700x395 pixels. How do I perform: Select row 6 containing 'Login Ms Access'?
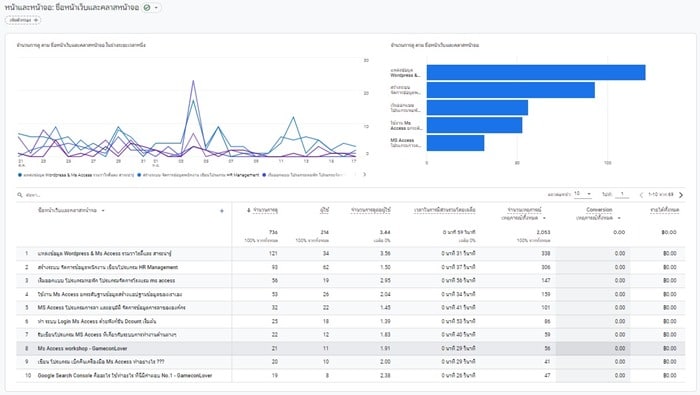[x=350, y=321]
